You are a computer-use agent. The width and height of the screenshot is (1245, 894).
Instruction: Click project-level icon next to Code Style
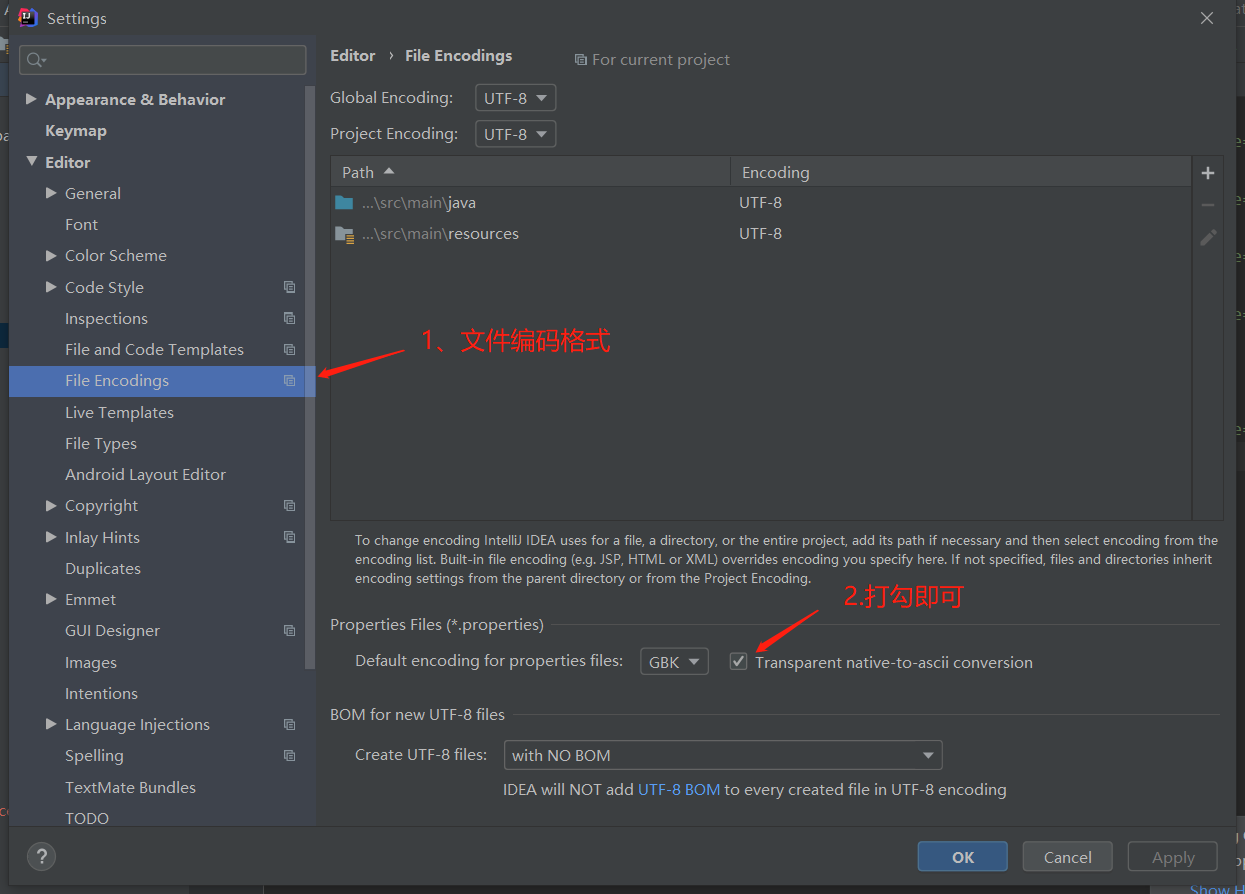tap(289, 287)
